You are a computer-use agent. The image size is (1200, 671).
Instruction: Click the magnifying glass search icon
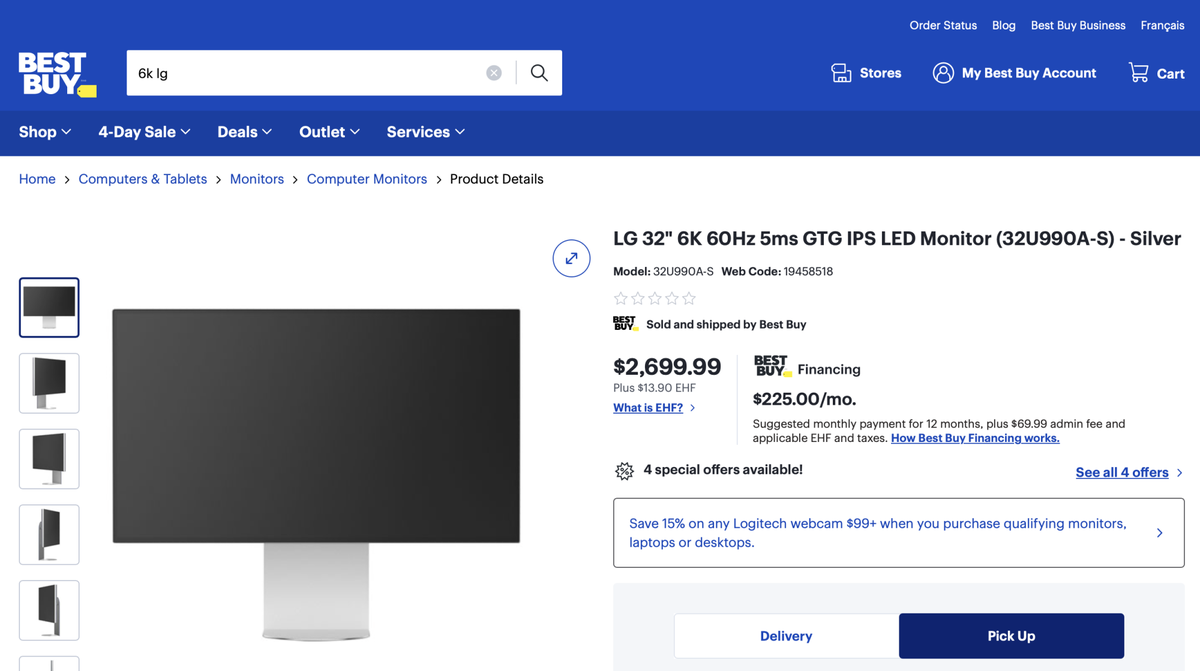539,73
